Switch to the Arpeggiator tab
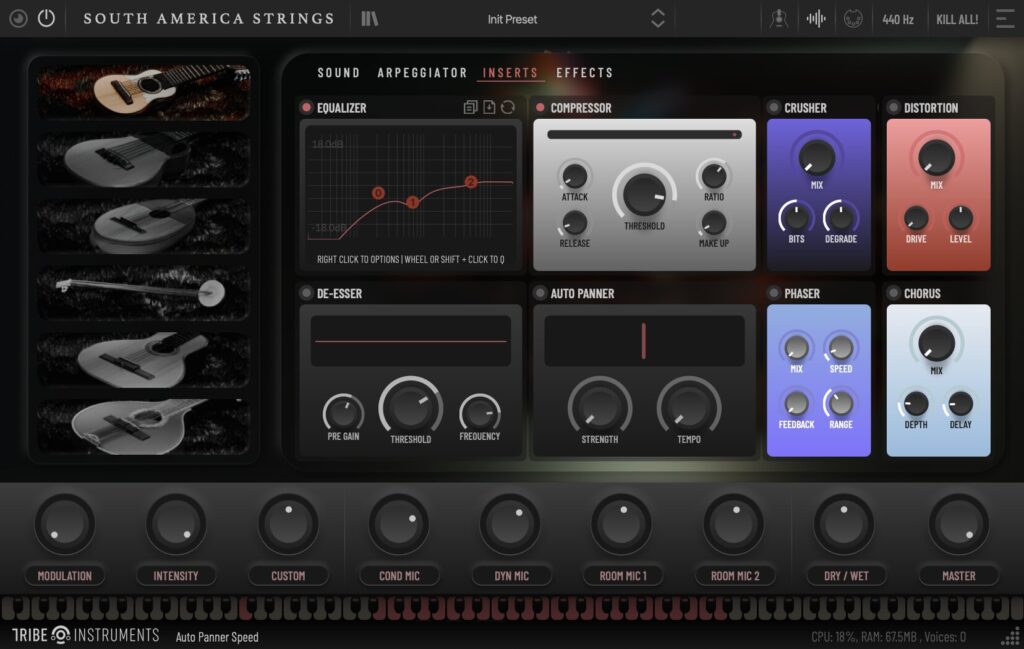Viewport: 1024px width, 649px height. 423,72
